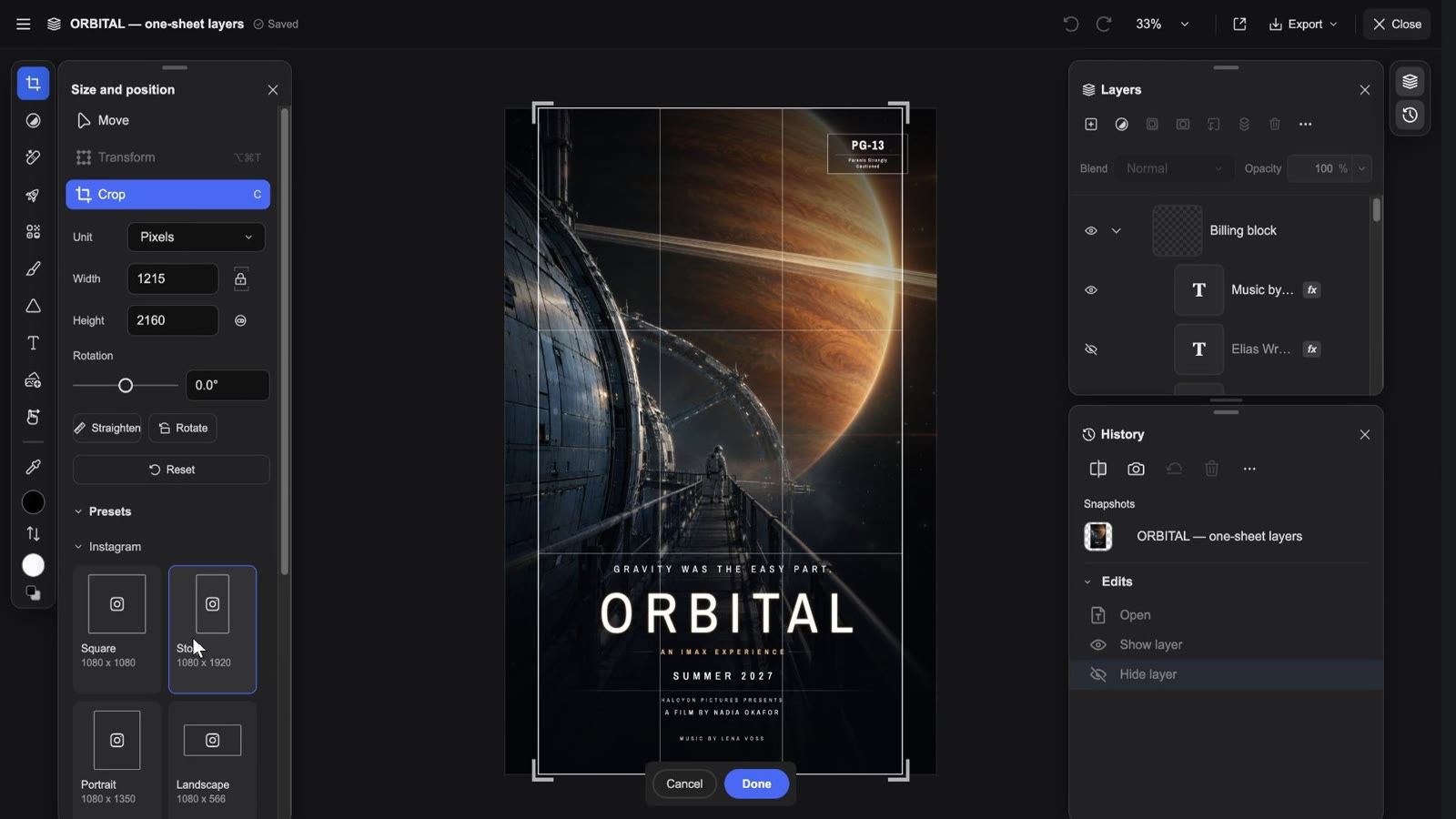Select the Brush tool

point(33,268)
